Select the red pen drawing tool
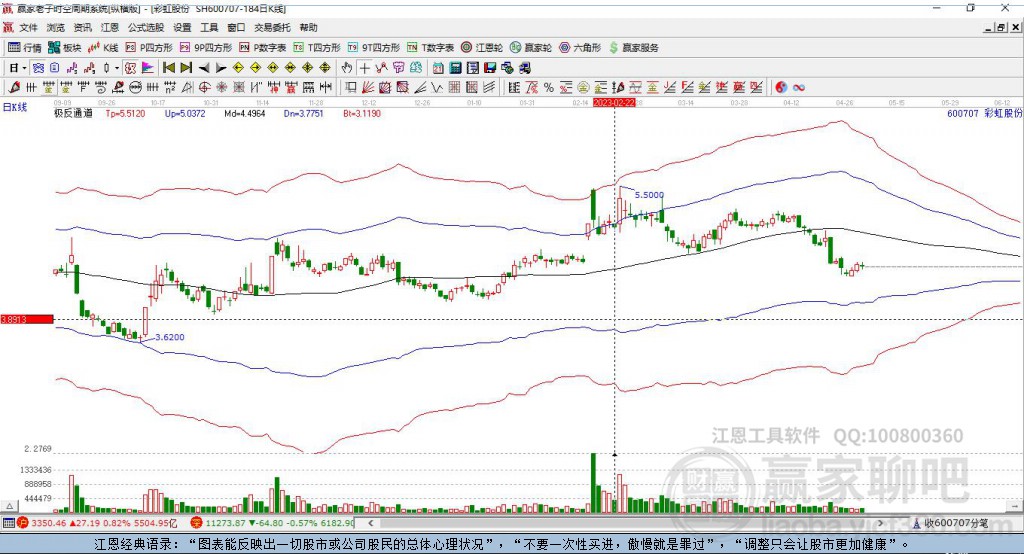 14,87
